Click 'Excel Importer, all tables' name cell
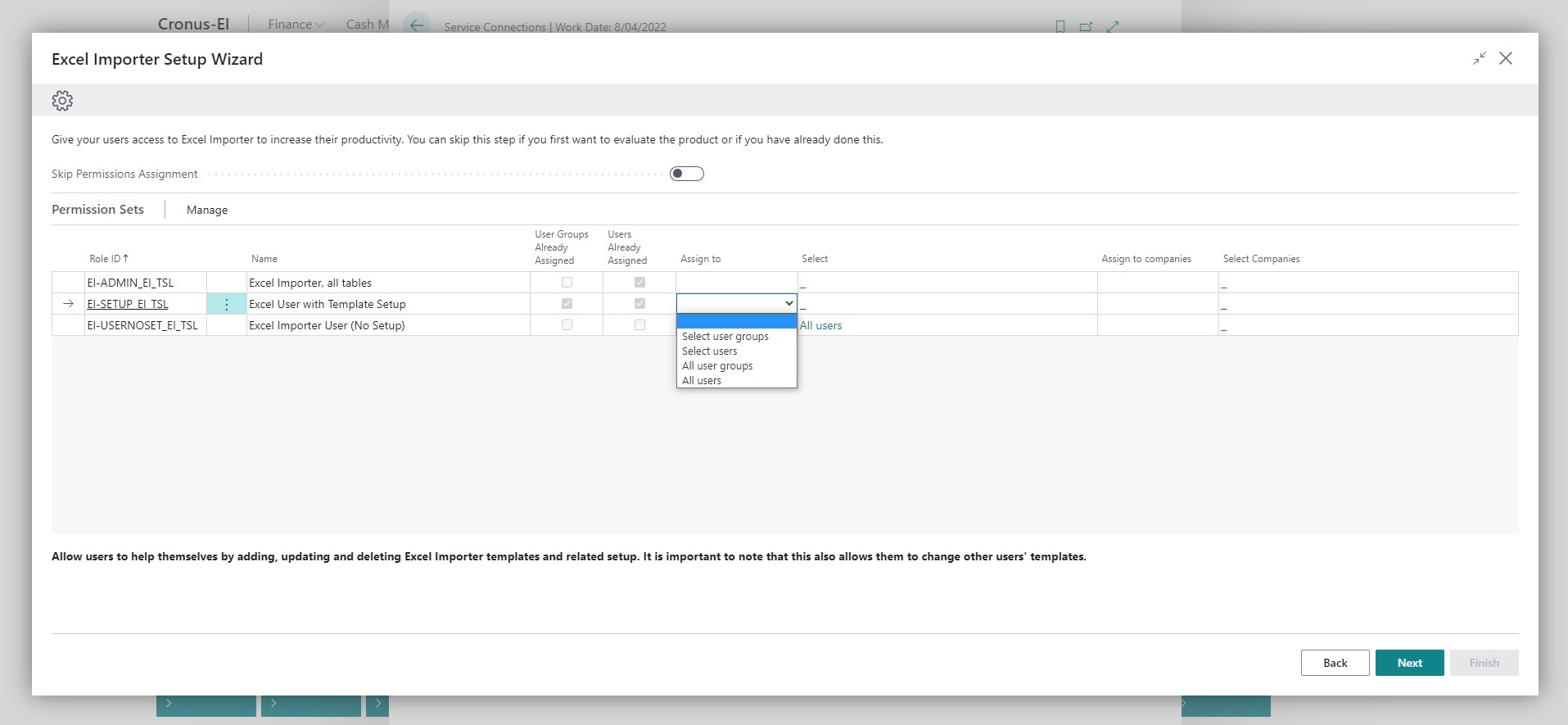 click(x=388, y=283)
